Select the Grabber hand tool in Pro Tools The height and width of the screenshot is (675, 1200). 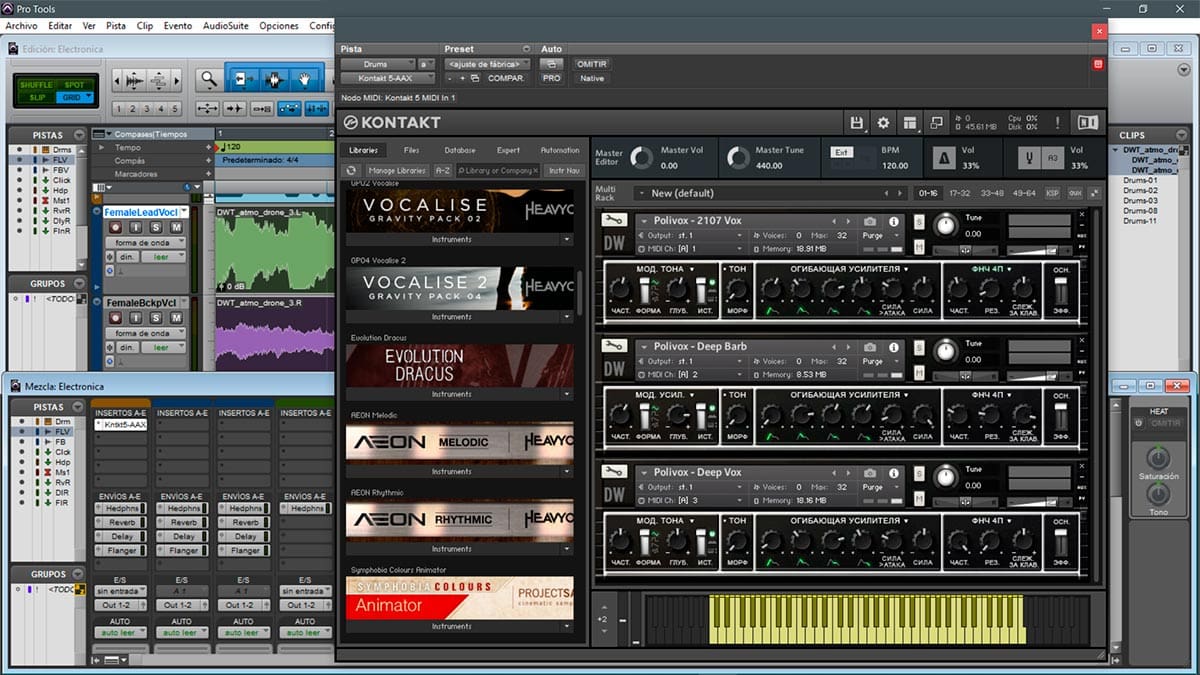pyautogui.click(x=306, y=79)
